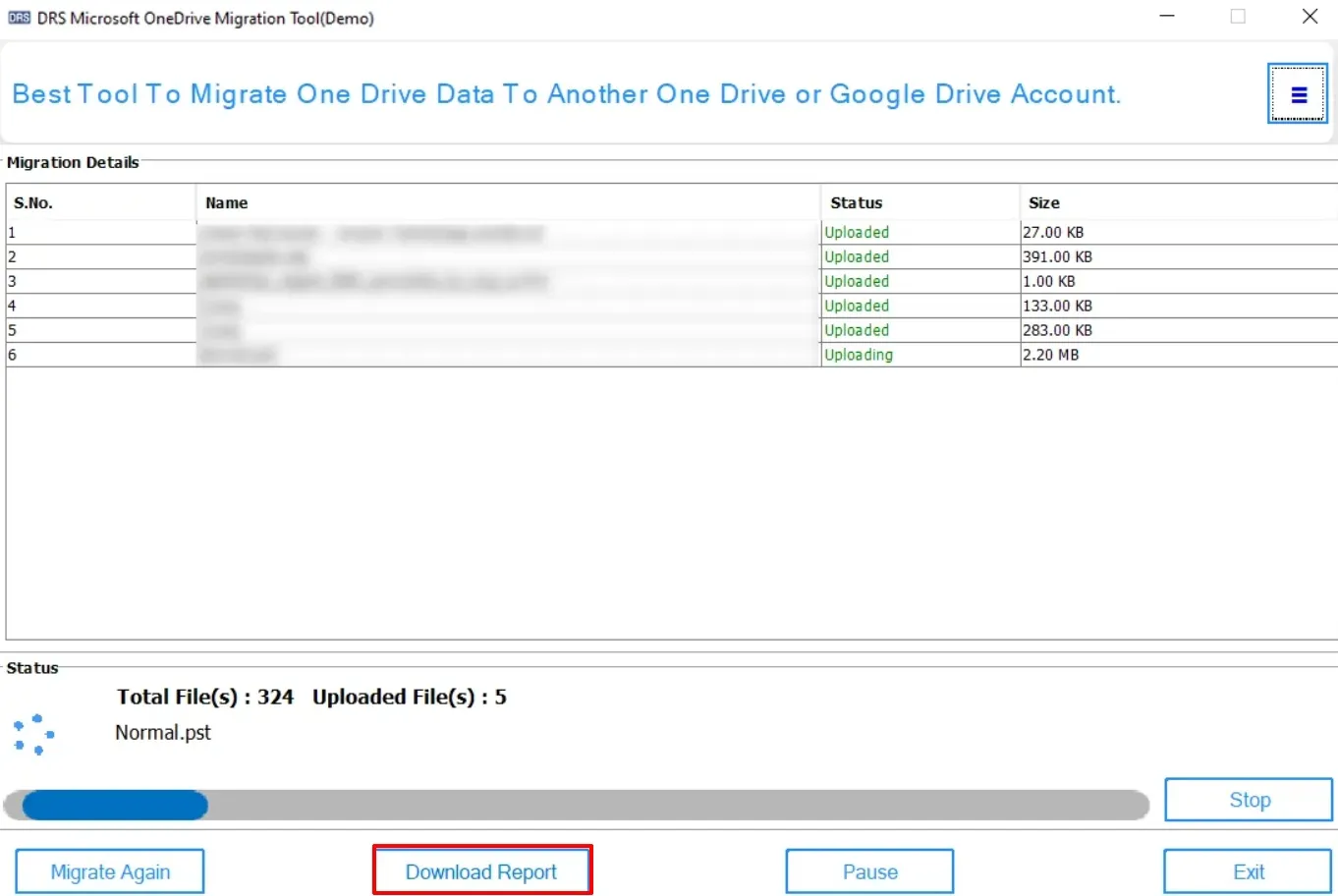The image size is (1338, 896).
Task: Select the Name column header
Action: [227, 203]
